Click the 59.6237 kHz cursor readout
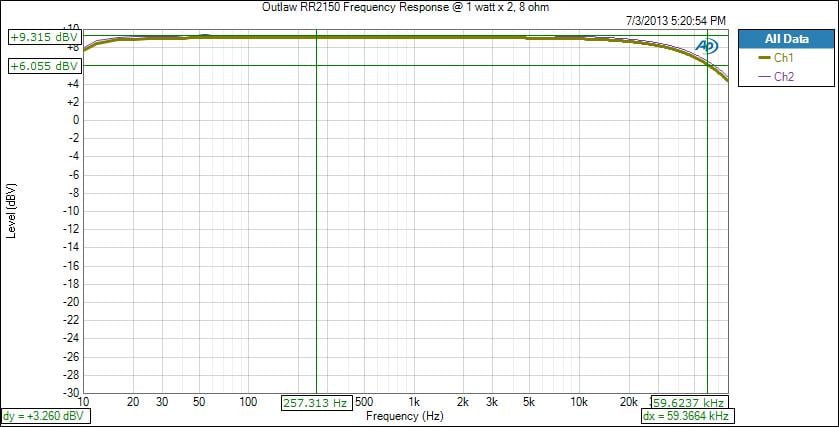839x427 pixels. click(689, 403)
